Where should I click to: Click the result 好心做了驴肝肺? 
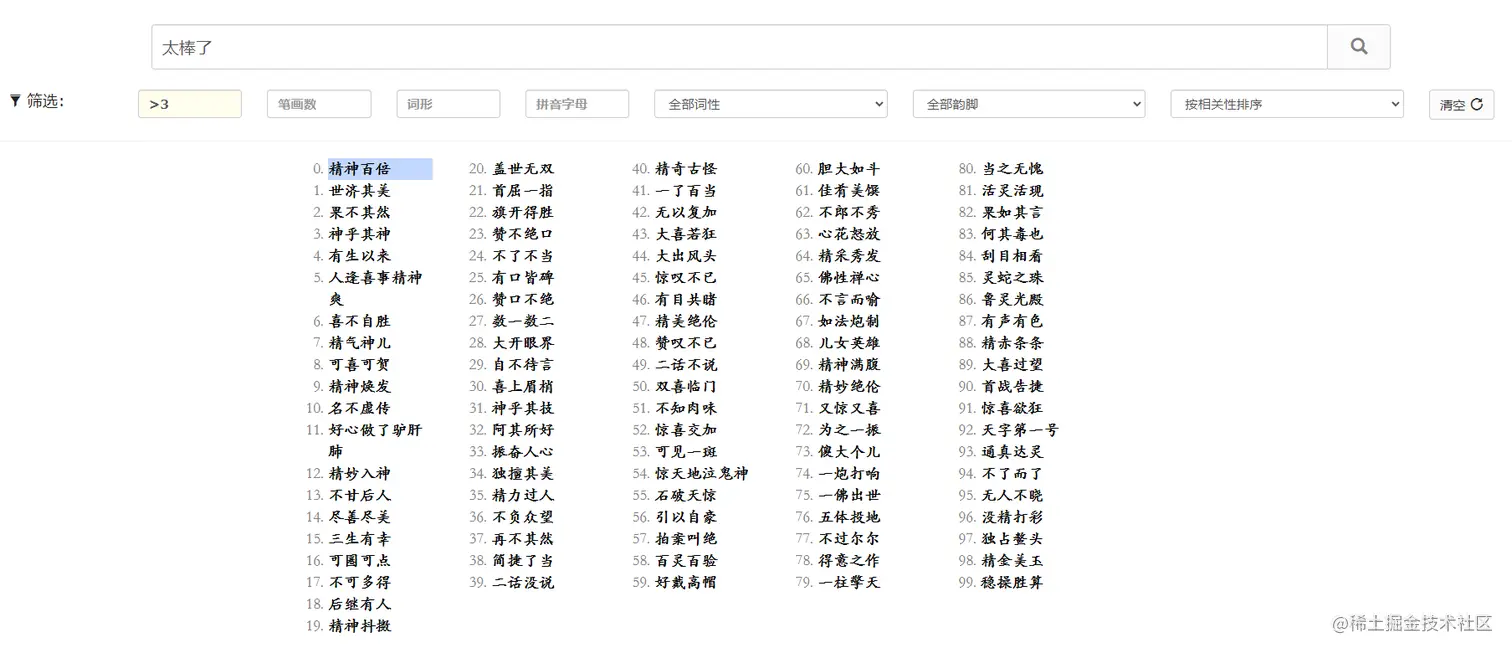pos(376,440)
